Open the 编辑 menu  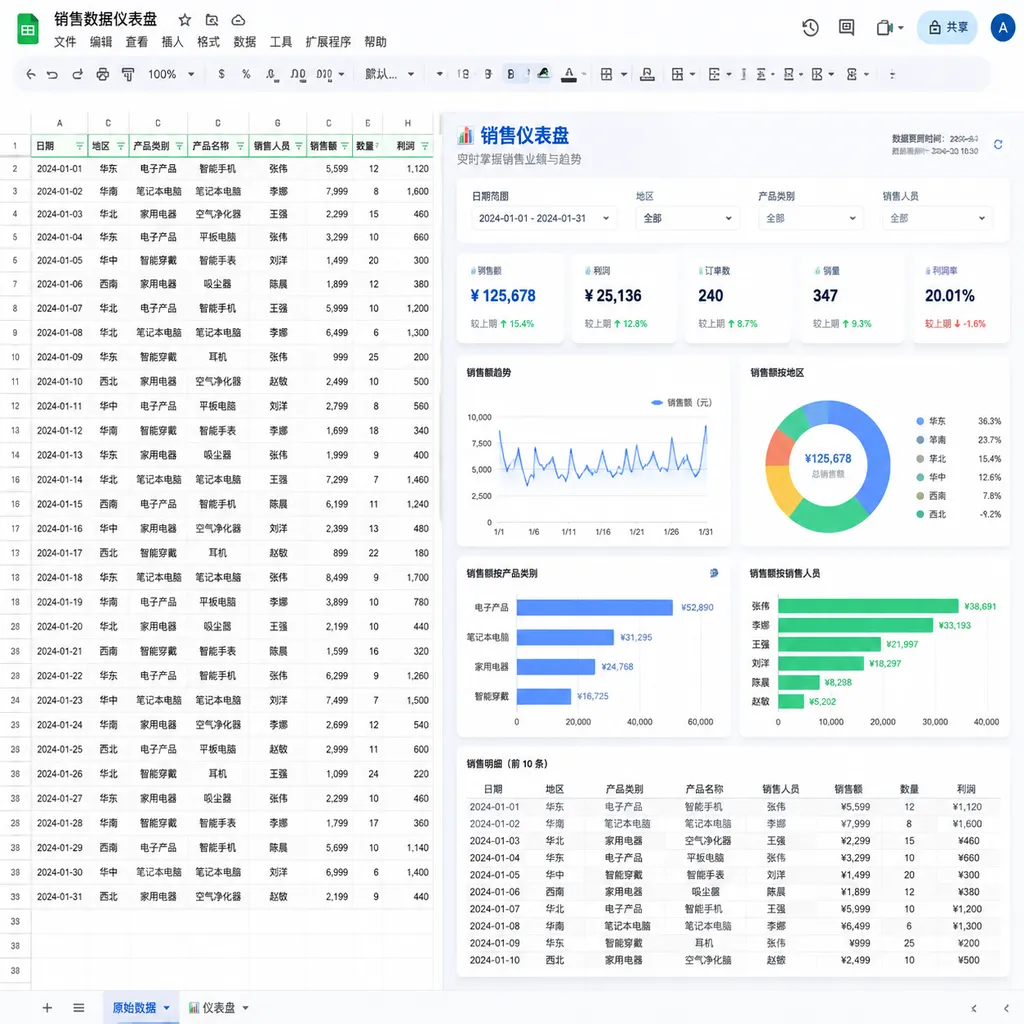(x=101, y=42)
